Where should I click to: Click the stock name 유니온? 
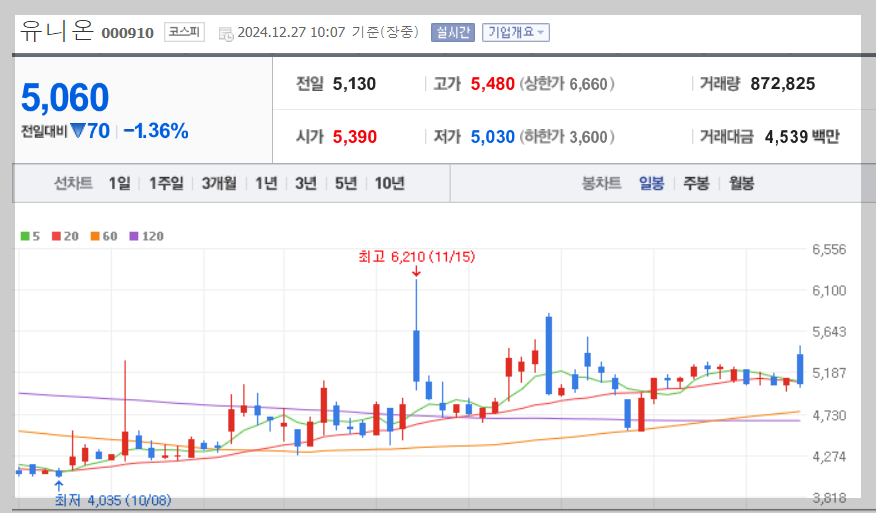pyautogui.click(x=56, y=30)
